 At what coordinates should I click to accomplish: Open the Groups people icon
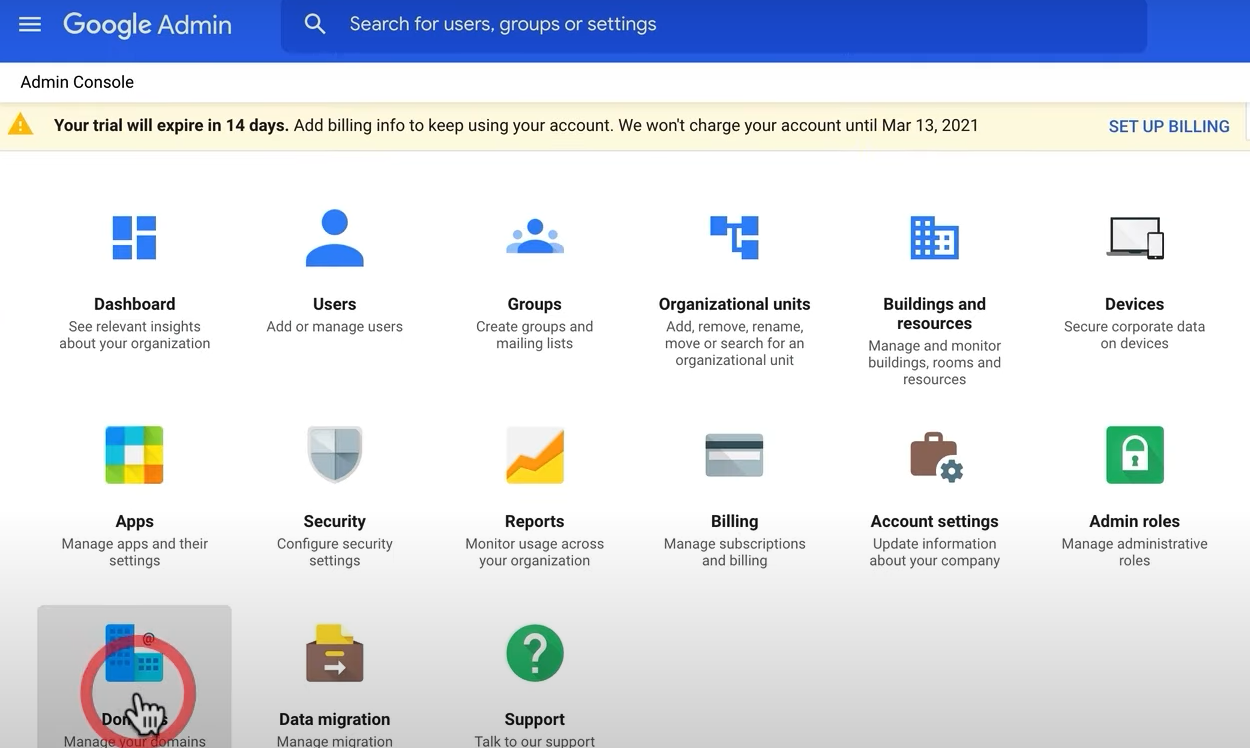[535, 237]
